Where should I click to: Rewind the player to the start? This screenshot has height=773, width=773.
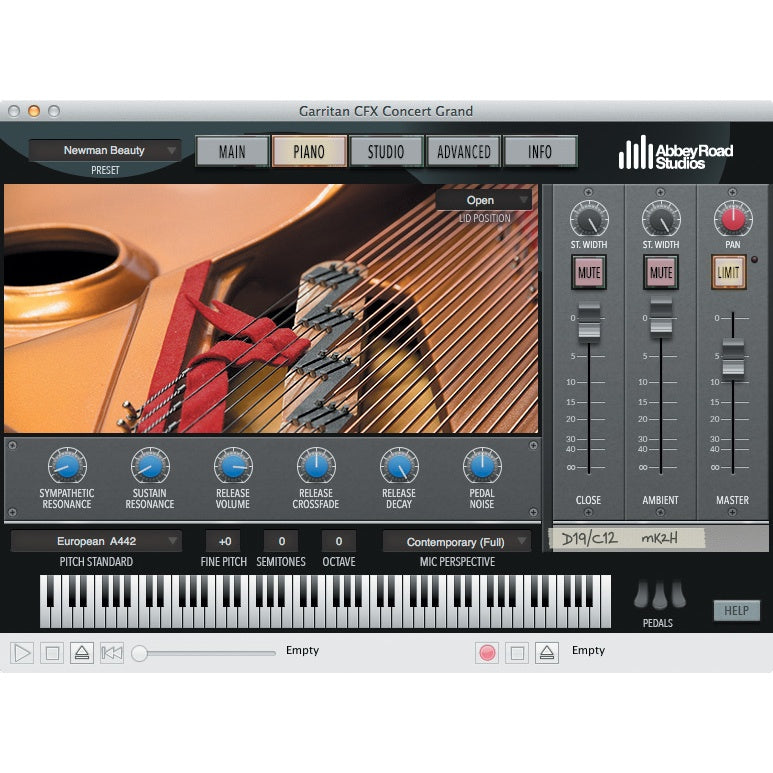[x=112, y=653]
